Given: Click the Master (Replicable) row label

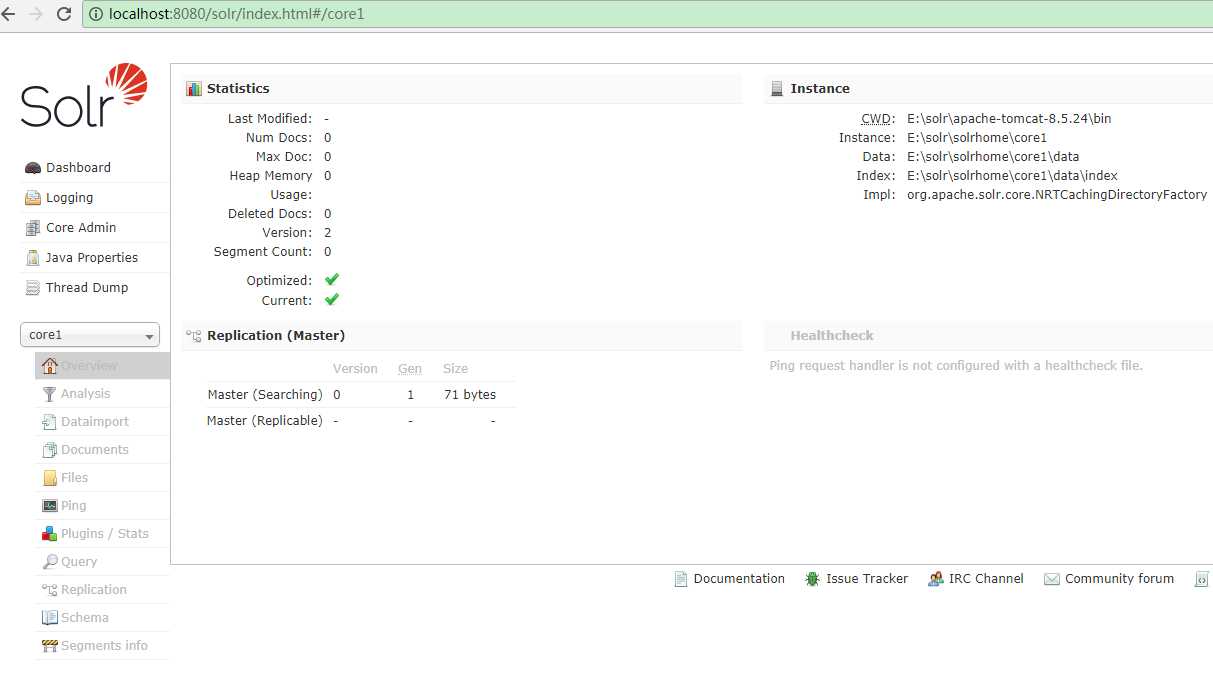Looking at the screenshot, I should [265, 421].
